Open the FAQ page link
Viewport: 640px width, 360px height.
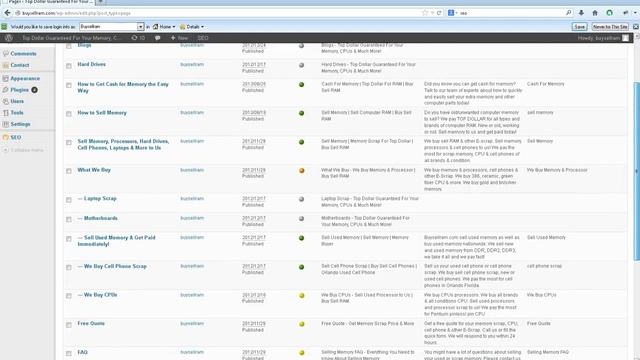pyautogui.click(x=82, y=352)
